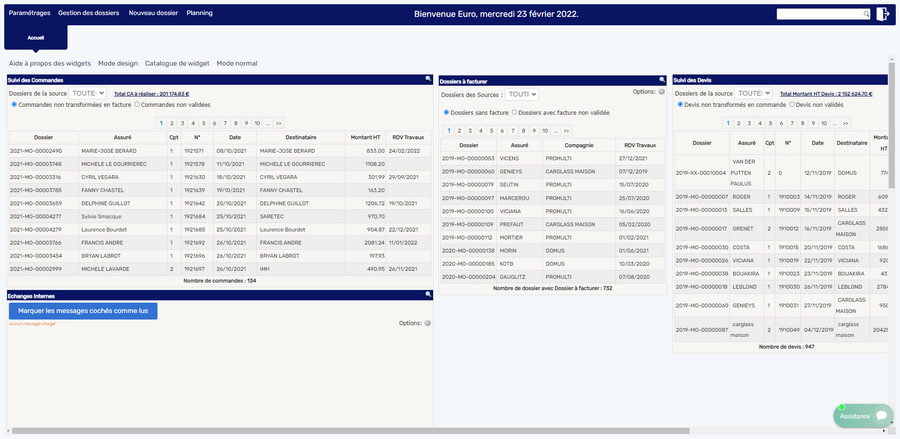Click the logout door icon

pos(883,14)
